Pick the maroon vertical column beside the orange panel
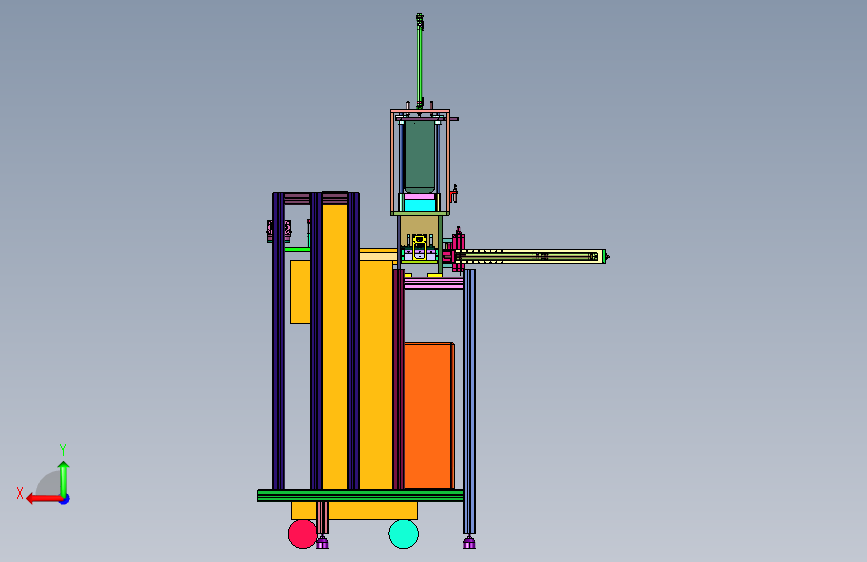 pos(398,379)
